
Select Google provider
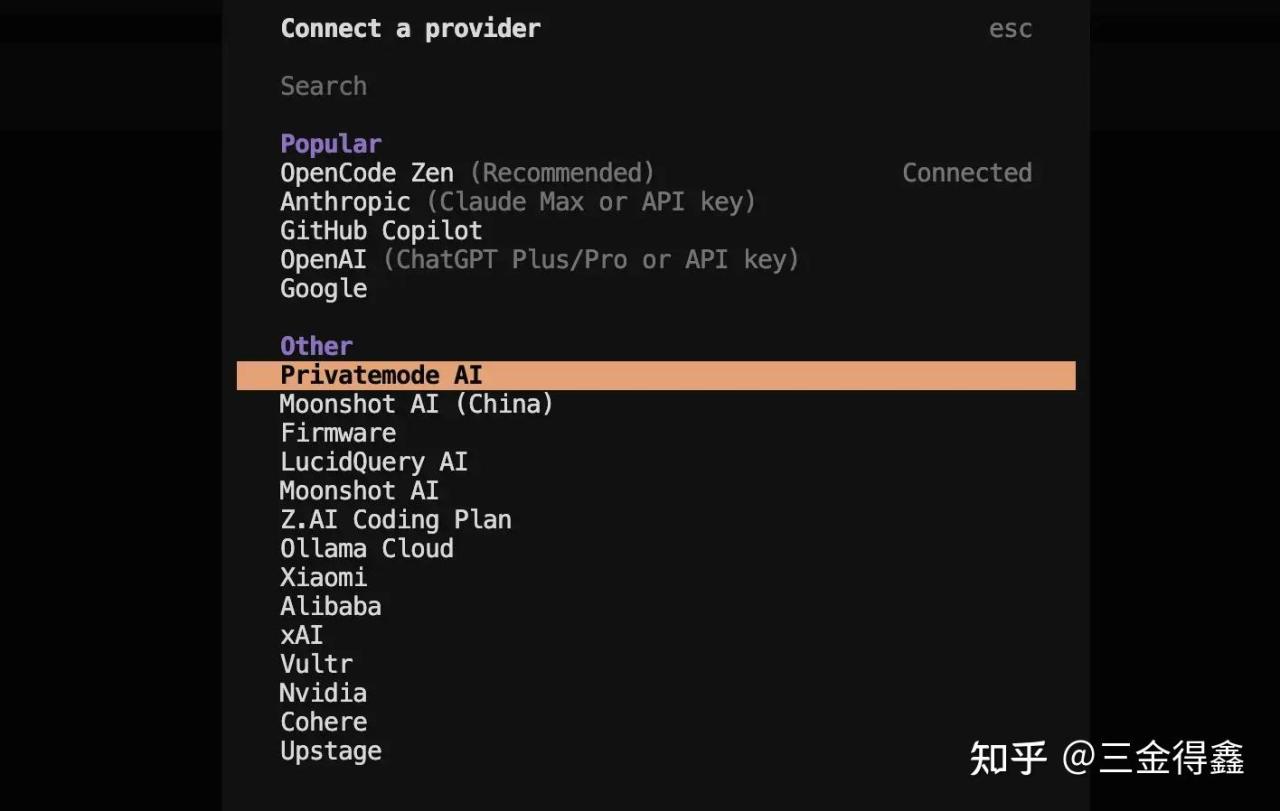323,289
